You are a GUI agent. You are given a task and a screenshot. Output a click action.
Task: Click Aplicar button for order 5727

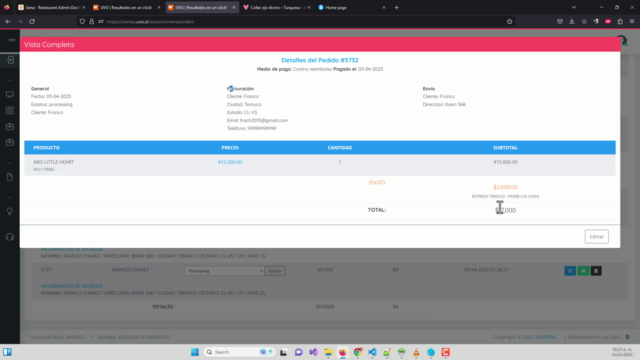click(x=275, y=271)
